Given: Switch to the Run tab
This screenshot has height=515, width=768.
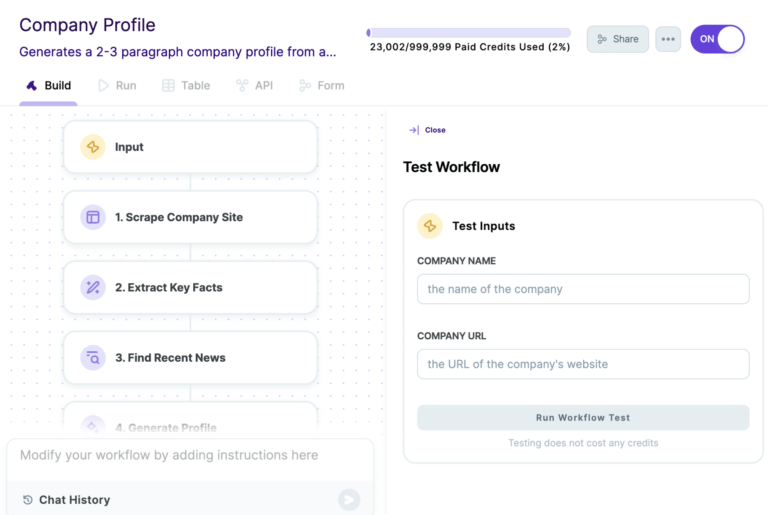Looking at the screenshot, I should (x=116, y=86).
